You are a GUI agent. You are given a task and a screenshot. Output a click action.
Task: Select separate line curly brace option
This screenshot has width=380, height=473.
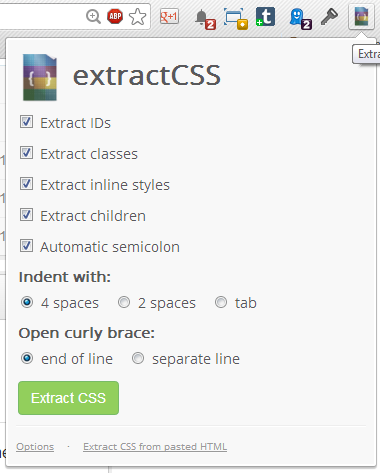click(x=138, y=358)
